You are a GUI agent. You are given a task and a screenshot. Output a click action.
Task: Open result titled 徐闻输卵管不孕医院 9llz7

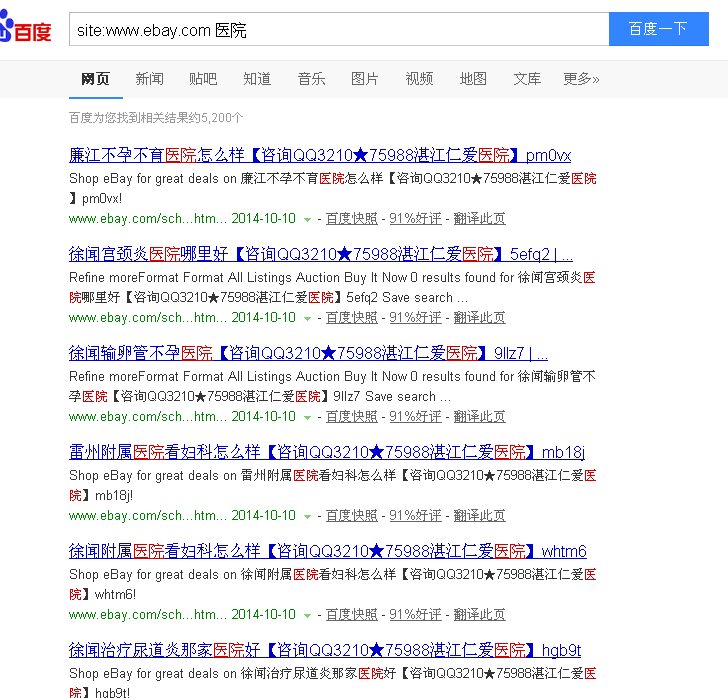point(308,353)
